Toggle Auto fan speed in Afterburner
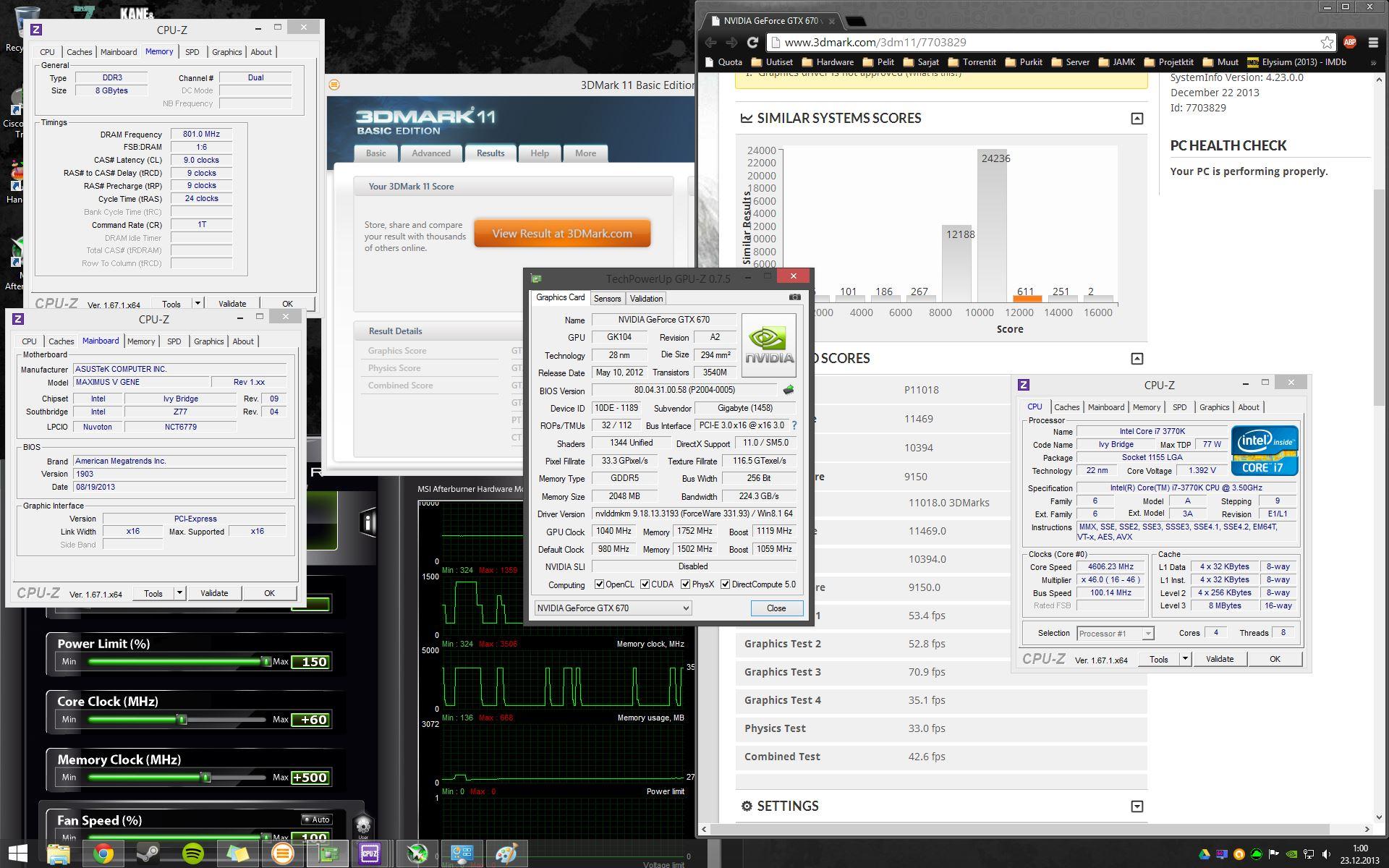The height and width of the screenshot is (868, 1389). click(316, 820)
